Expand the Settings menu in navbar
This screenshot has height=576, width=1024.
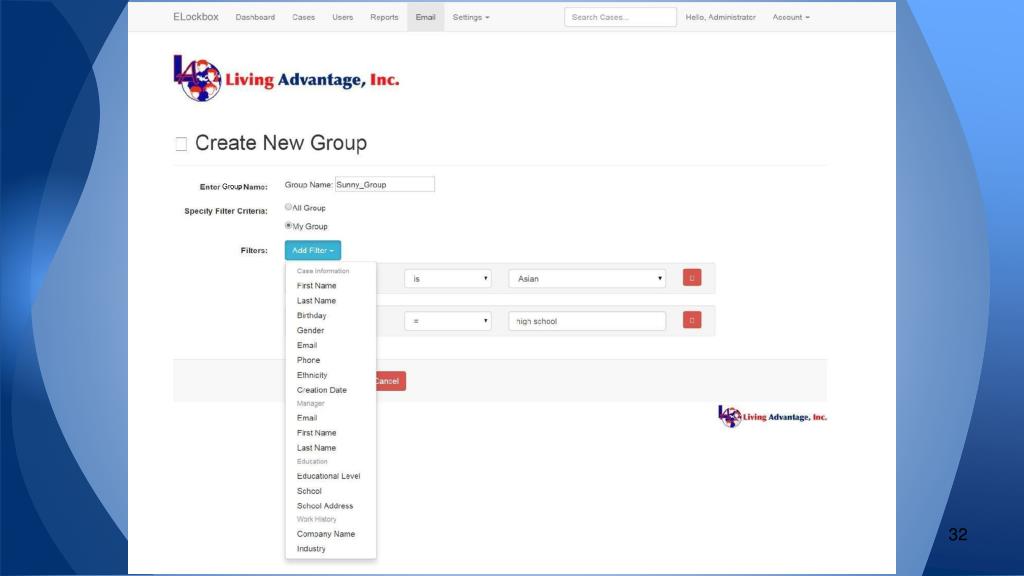(x=471, y=17)
